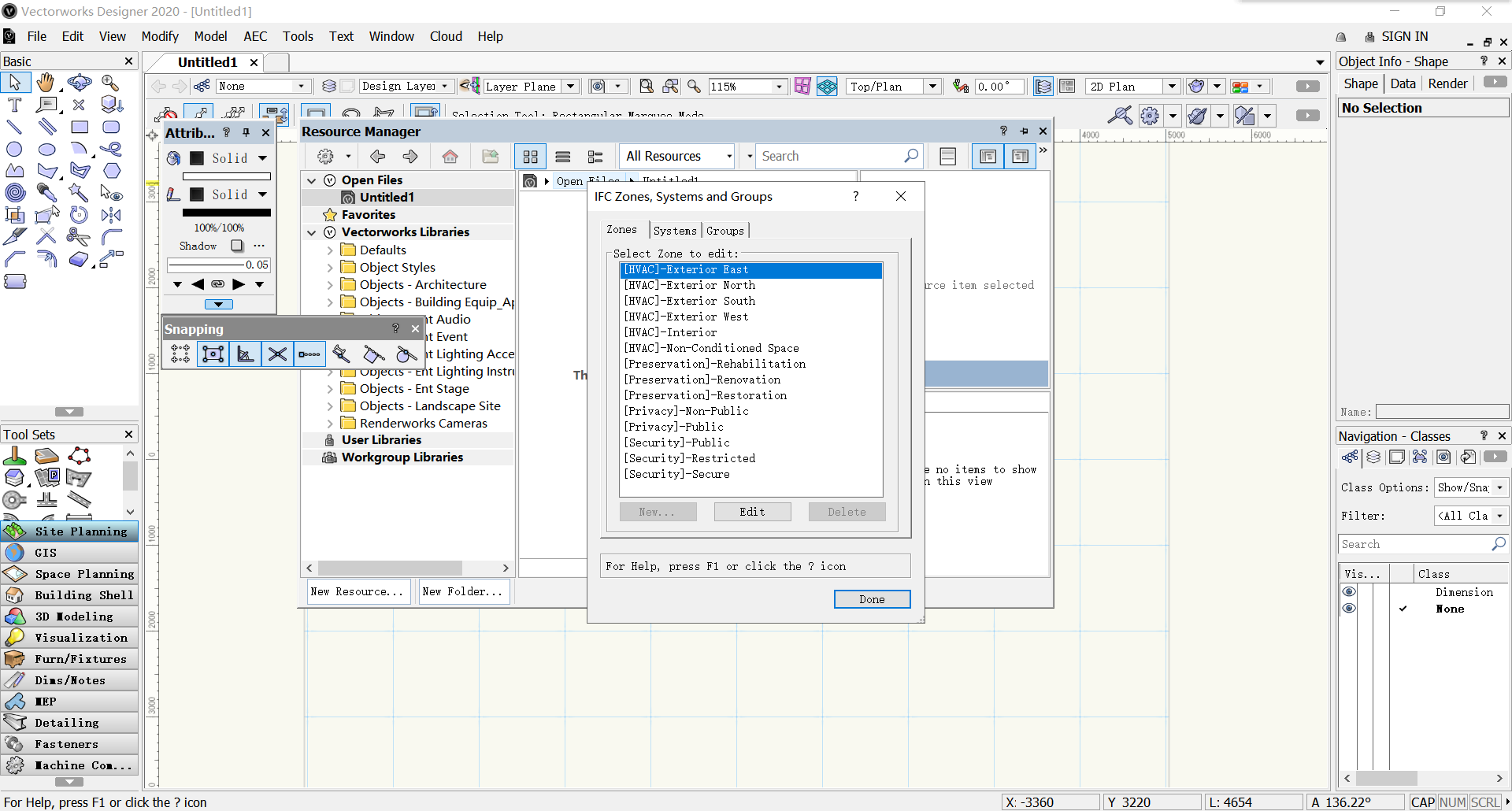Toggle the active-class check mark beside None
This screenshot has height=811, width=1512.
tap(1403, 609)
